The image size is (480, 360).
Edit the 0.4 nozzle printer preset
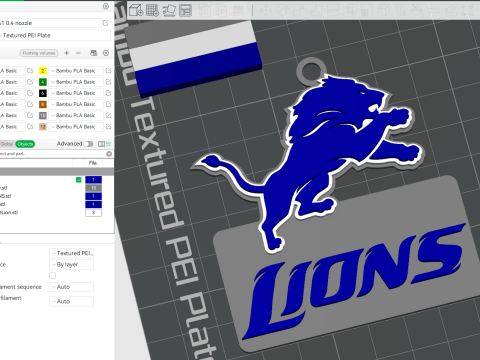(106, 23)
